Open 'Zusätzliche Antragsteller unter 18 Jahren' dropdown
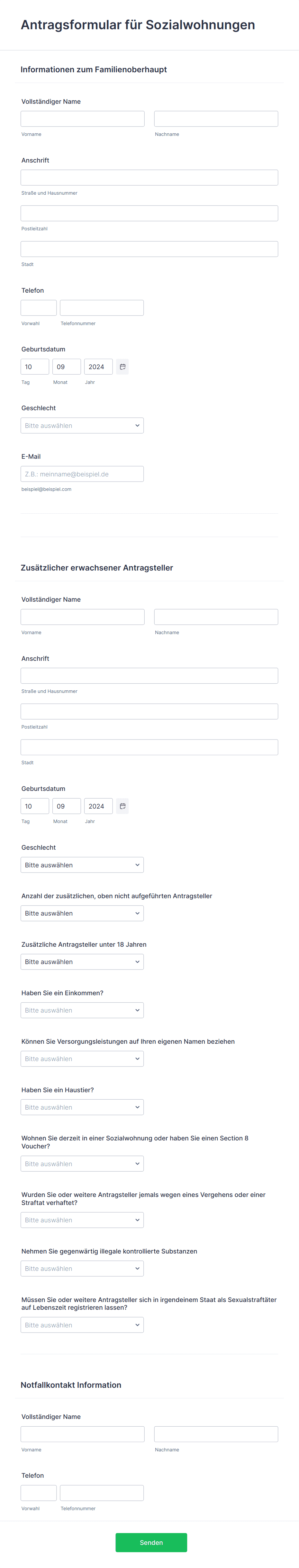 pyautogui.click(x=82, y=962)
